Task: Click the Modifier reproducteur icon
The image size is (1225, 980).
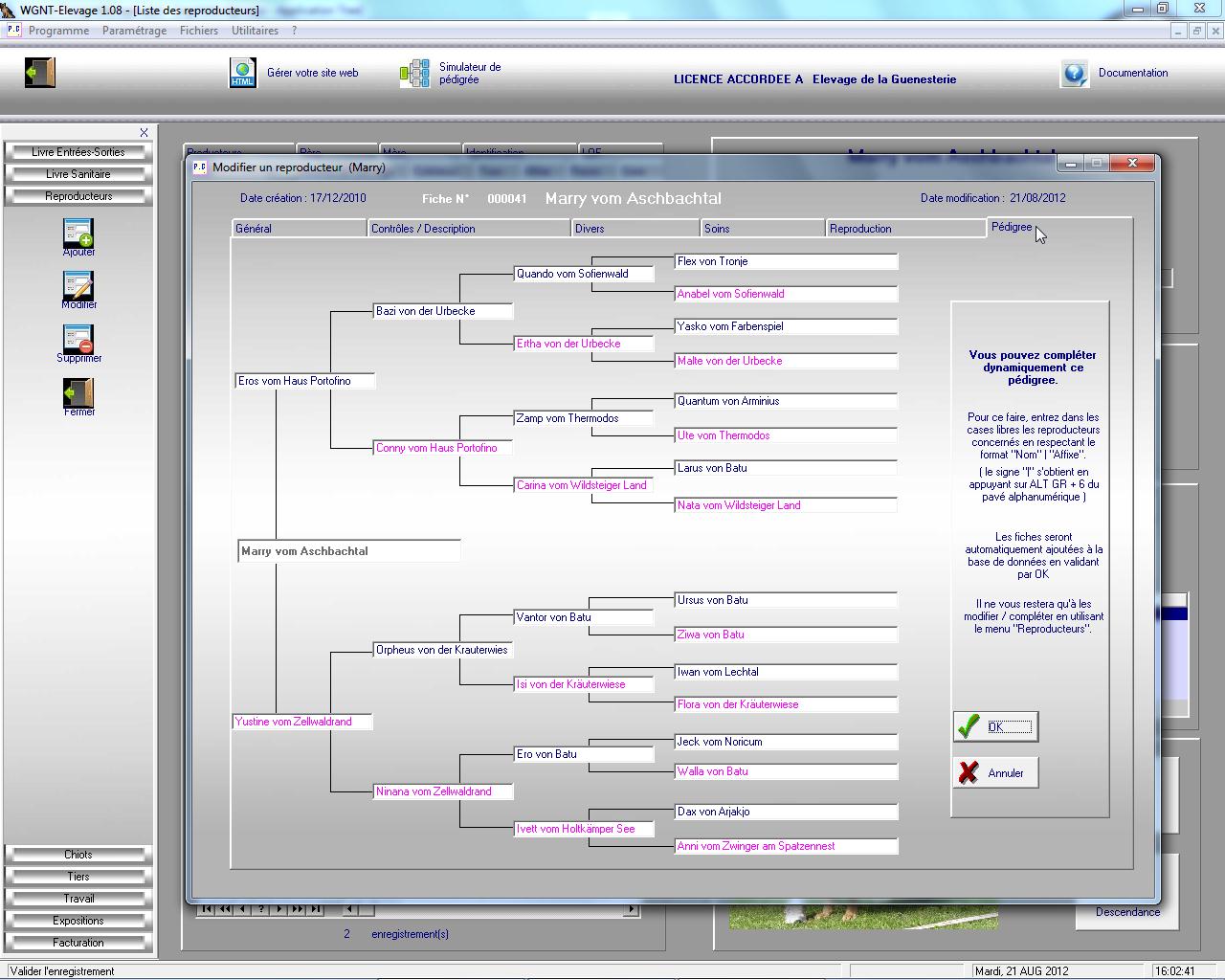Action: coord(78,286)
